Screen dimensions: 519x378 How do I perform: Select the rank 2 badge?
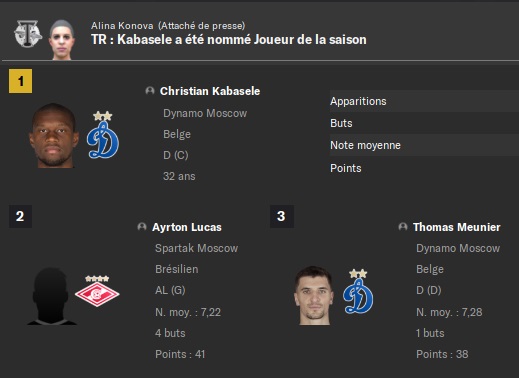tap(20, 216)
